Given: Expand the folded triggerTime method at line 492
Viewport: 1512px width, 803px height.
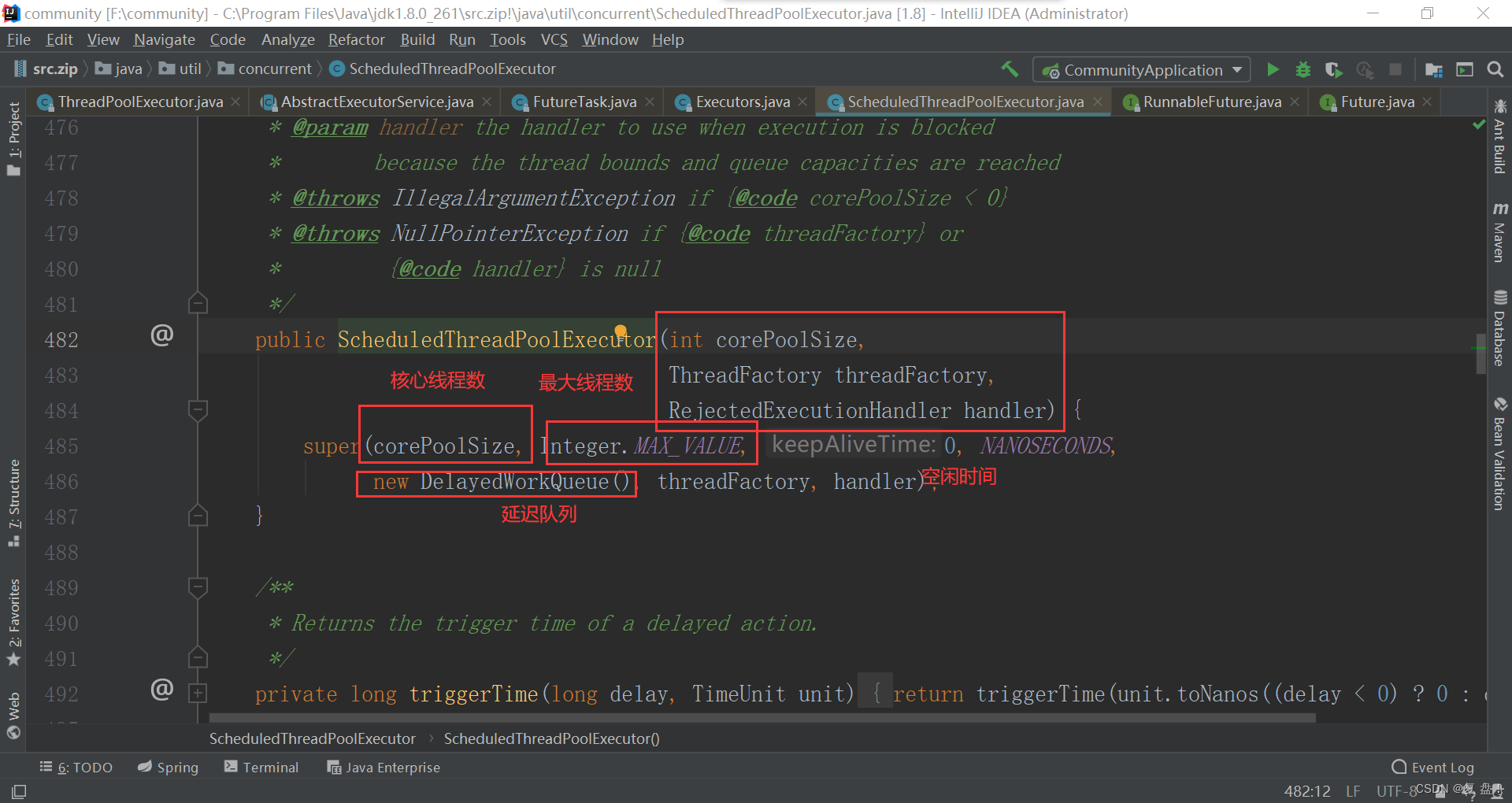Looking at the screenshot, I should point(198,693).
